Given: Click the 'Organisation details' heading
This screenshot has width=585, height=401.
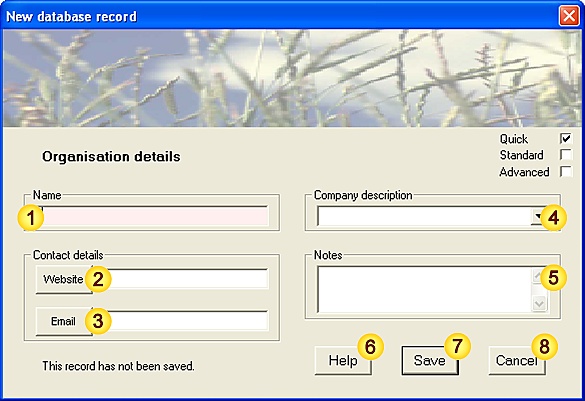Looking at the screenshot, I should (x=111, y=157).
